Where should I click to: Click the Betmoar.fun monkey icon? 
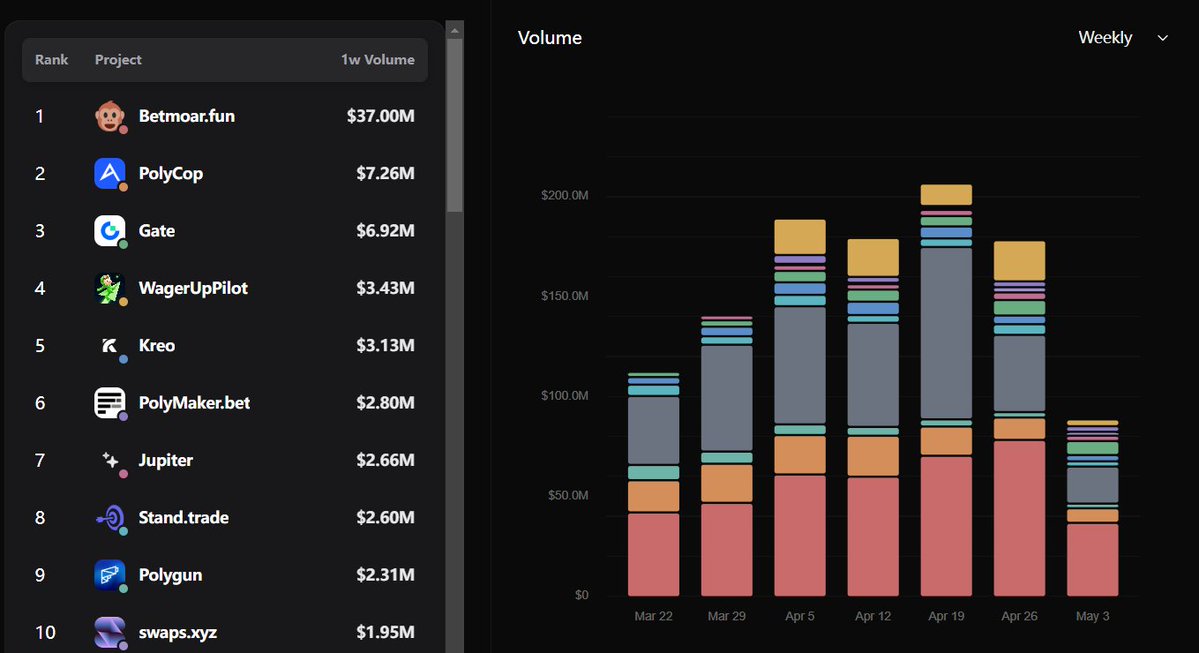109,116
